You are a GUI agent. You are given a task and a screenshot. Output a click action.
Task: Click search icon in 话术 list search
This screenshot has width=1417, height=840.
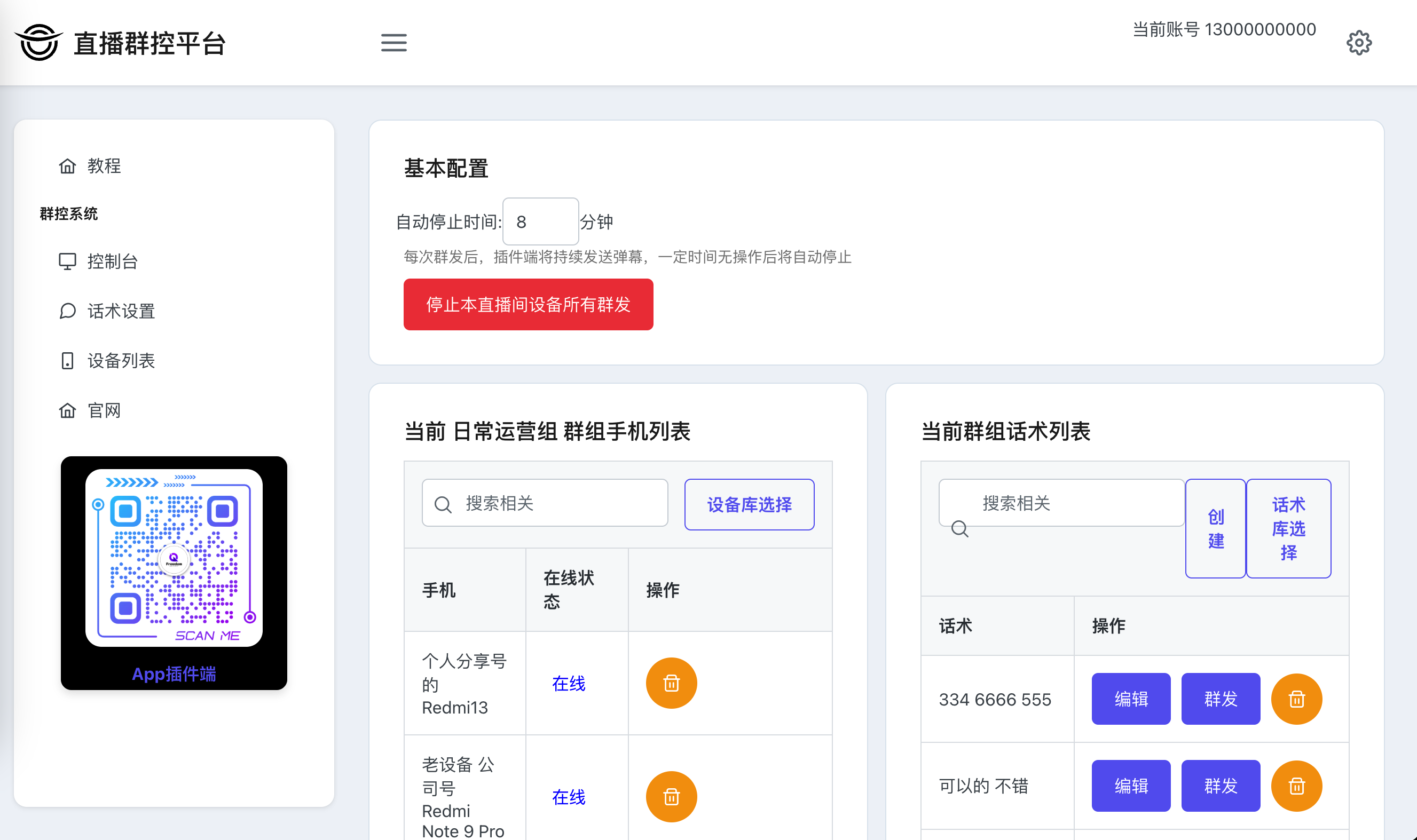[959, 529]
